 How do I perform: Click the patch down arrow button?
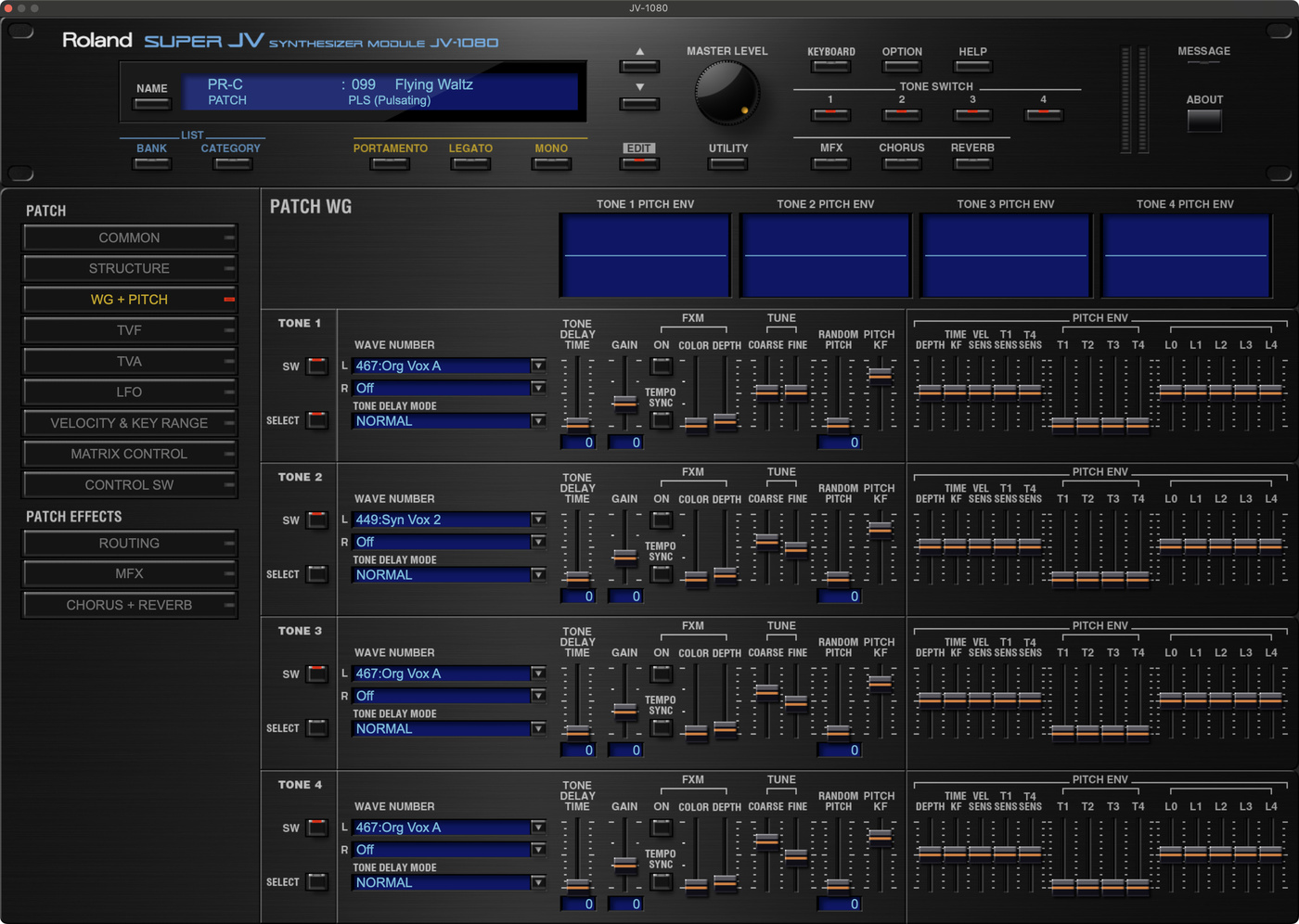coord(639,103)
